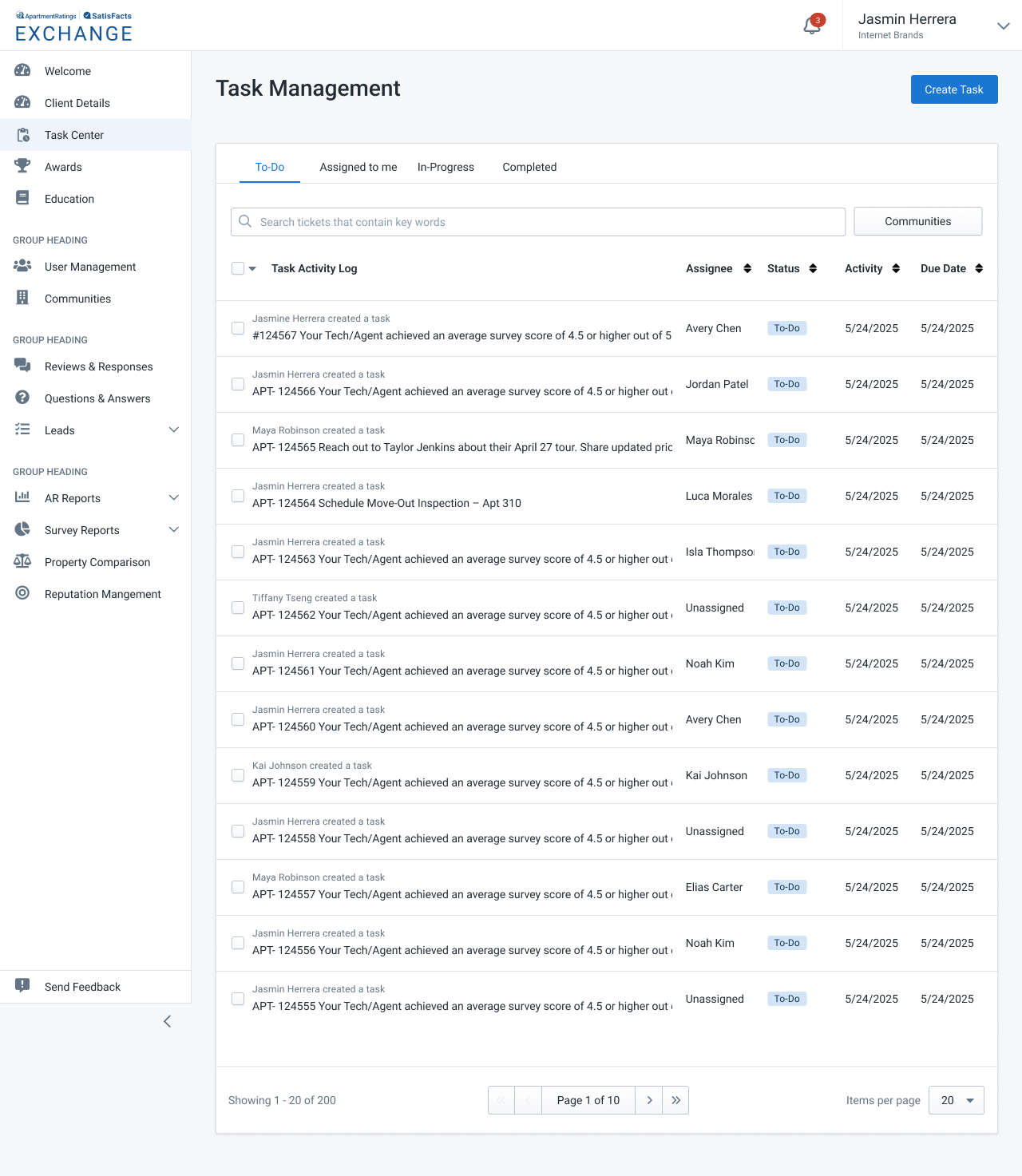Open the items per page dropdown
The height and width of the screenshot is (1176, 1022).
pyautogui.click(x=956, y=1100)
